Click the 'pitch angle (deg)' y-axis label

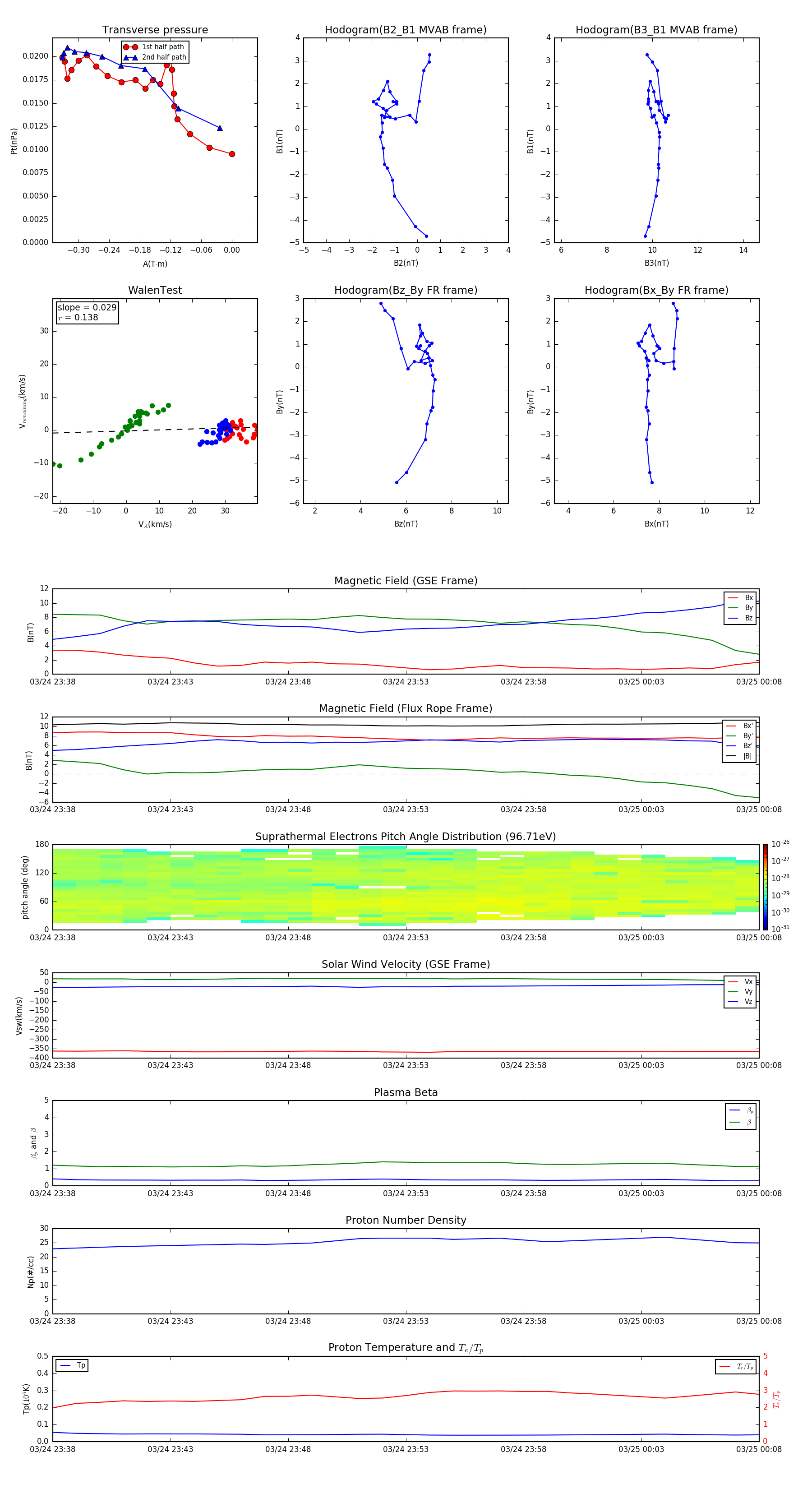pyautogui.click(x=25, y=887)
